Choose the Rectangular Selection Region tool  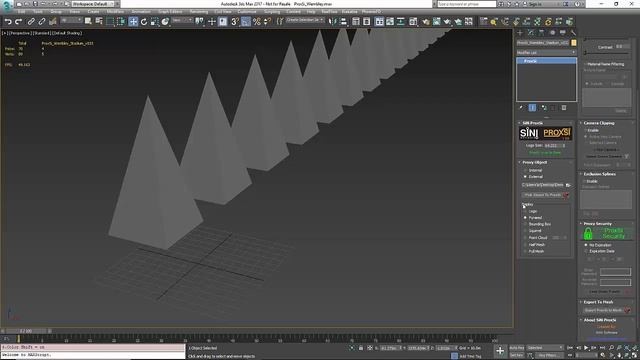(x=110, y=21)
